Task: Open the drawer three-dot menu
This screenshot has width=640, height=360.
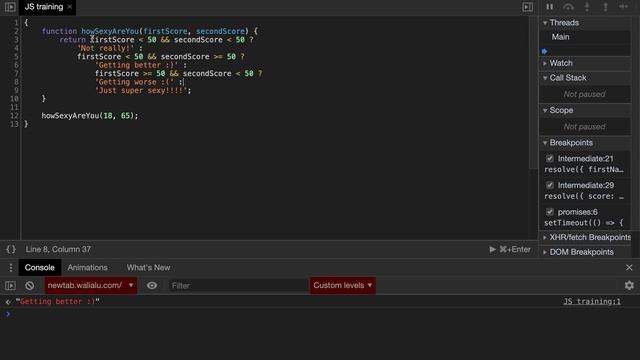Action: (11, 268)
